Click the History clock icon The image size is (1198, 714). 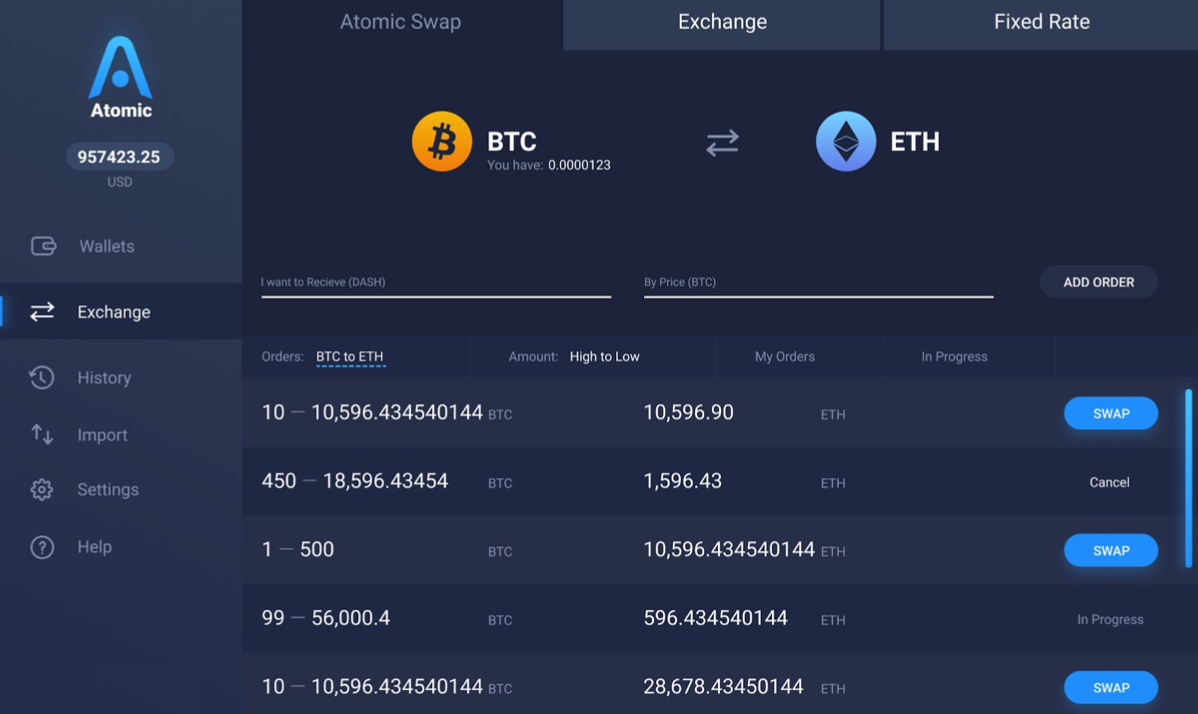point(42,377)
